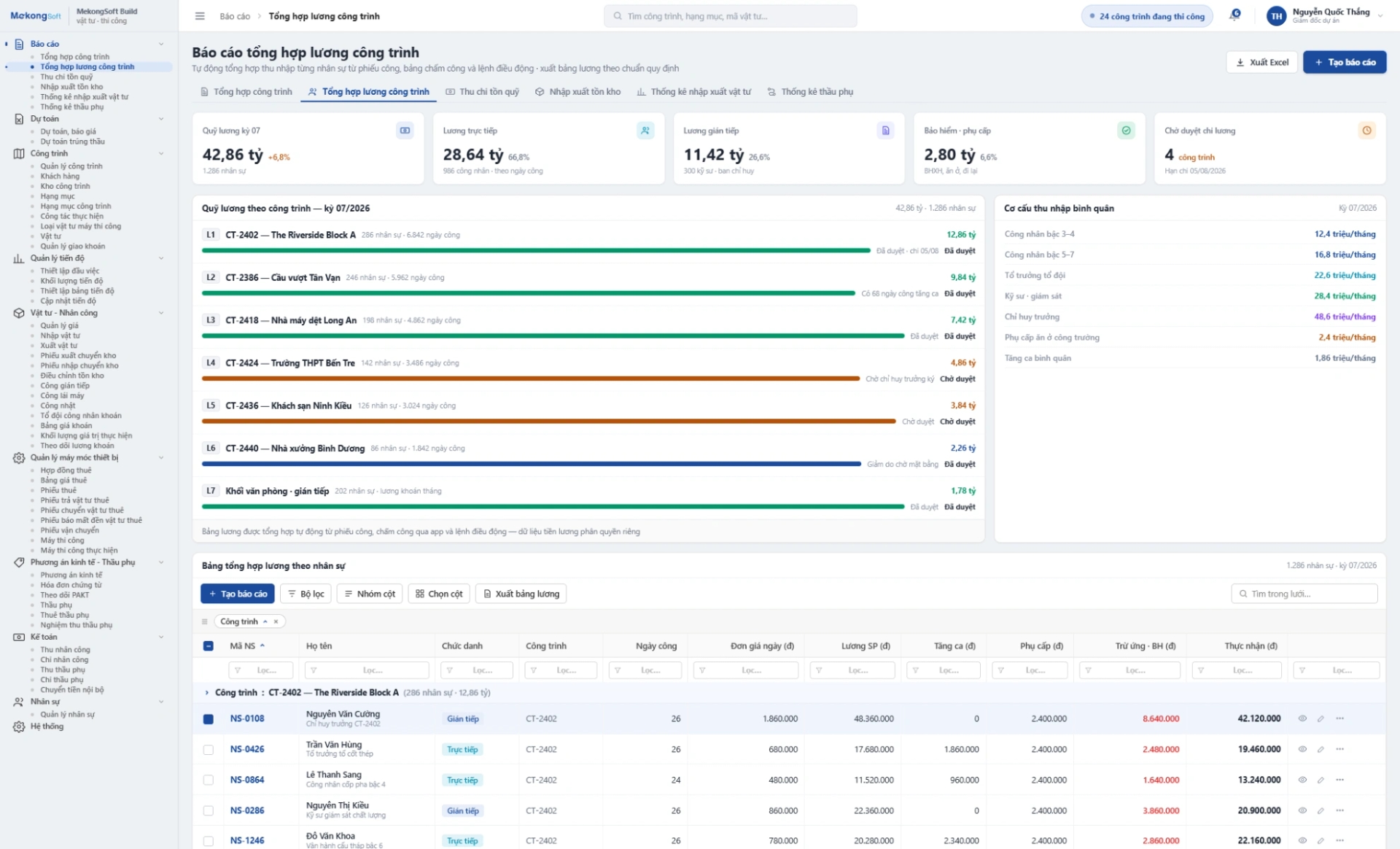This screenshot has height=849, width=1400.
Task: Open more actions for row NS-0108
Action: point(1339,719)
